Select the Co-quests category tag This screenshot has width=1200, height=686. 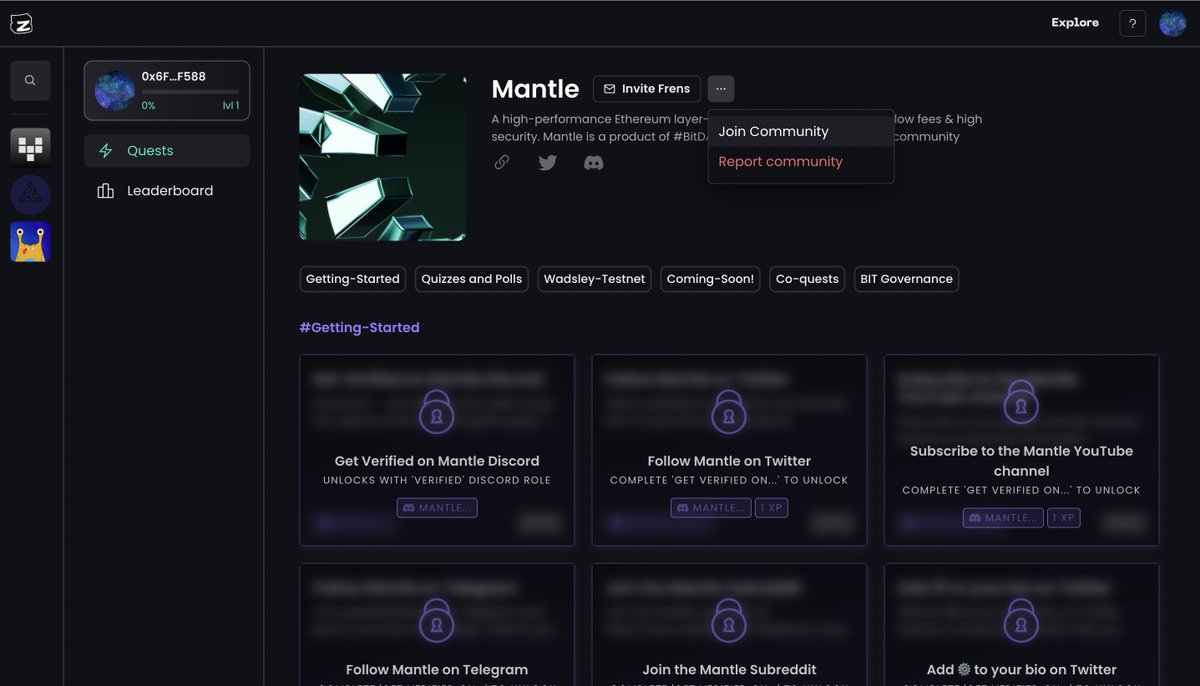pos(807,279)
